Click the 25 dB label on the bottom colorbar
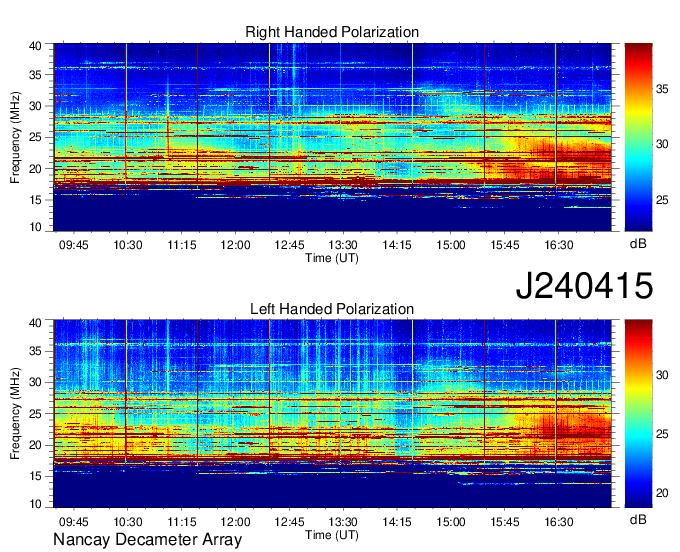The image size is (680, 552). pyautogui.click(x=662, y=434)
